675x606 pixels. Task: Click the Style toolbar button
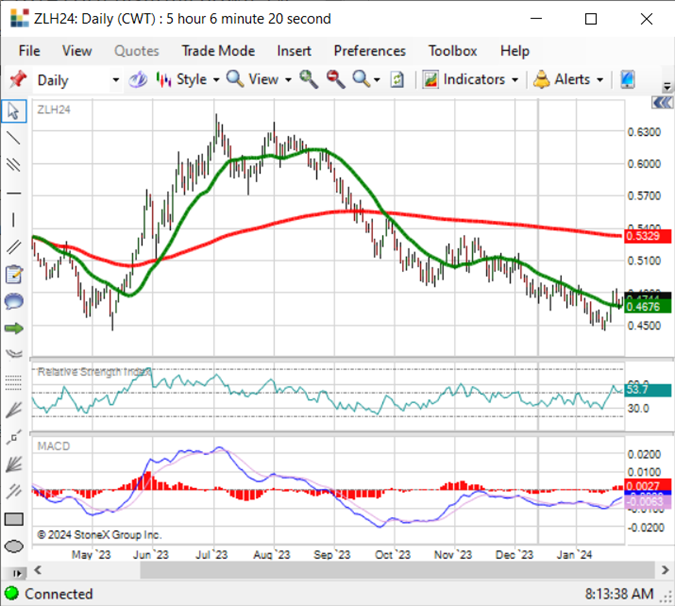pyautogui.click(x=188, y=80)
